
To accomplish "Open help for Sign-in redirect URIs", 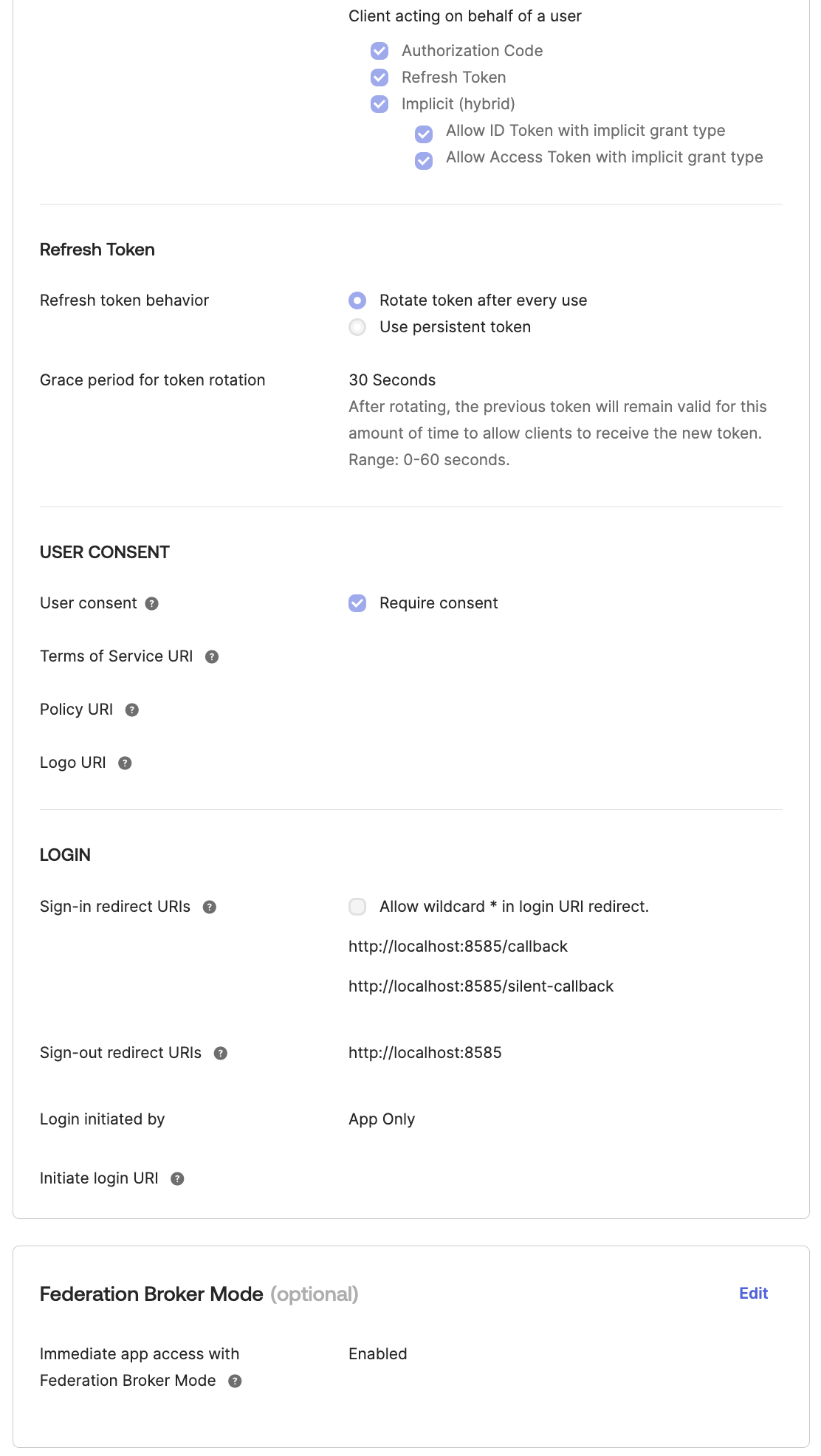I will 209,907.
